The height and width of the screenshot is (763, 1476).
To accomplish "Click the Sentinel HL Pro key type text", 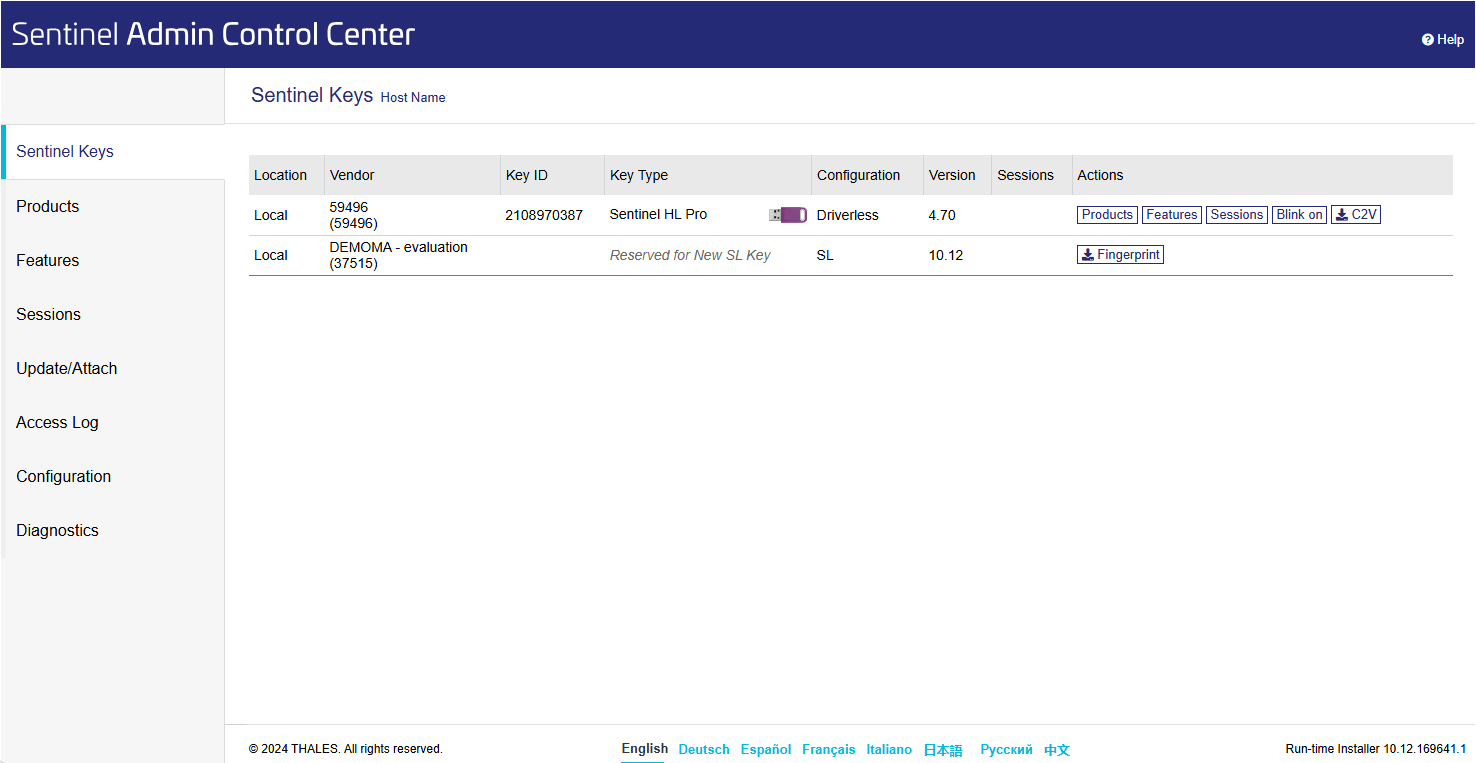I will click(658, 214).
